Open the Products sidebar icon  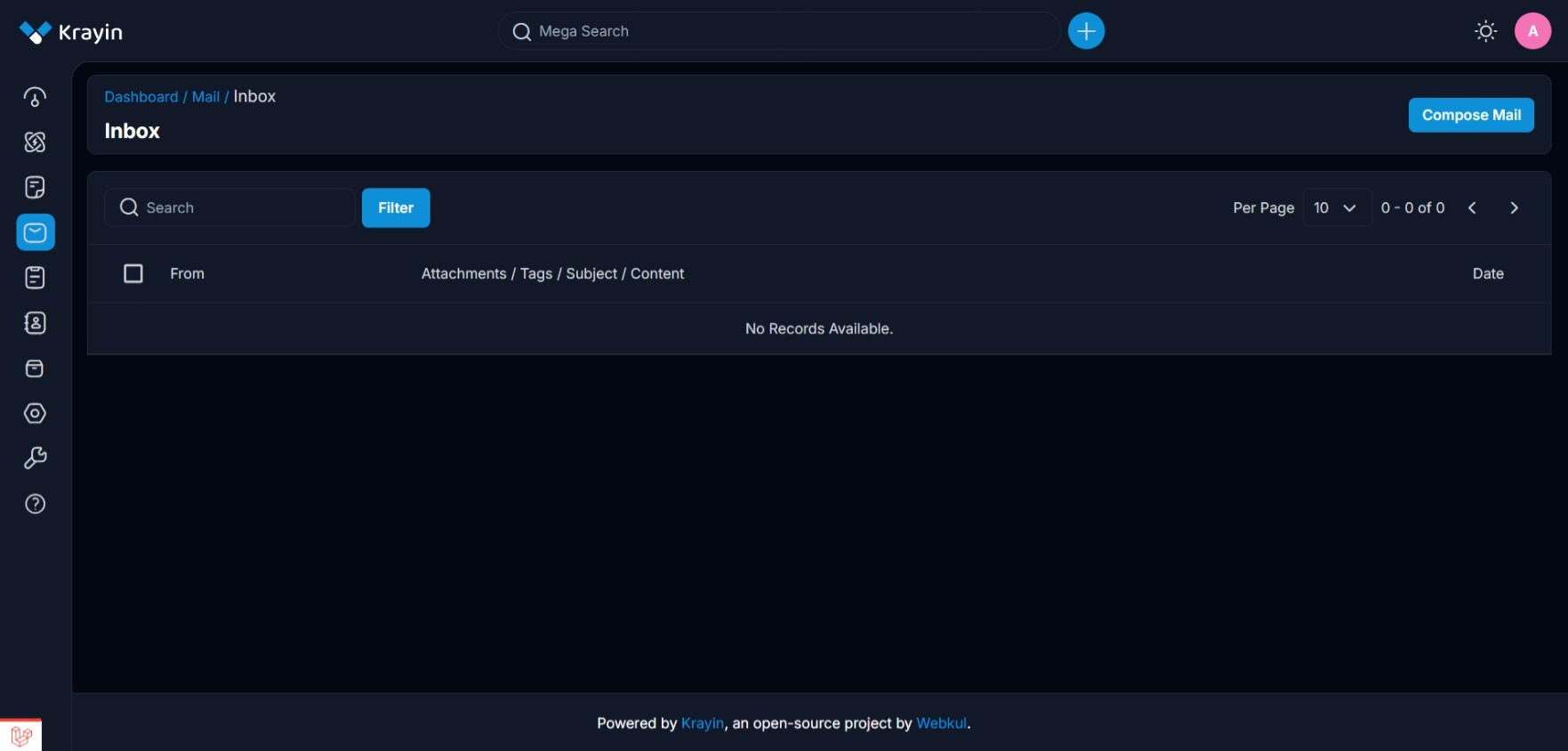(x=35, y=368)
